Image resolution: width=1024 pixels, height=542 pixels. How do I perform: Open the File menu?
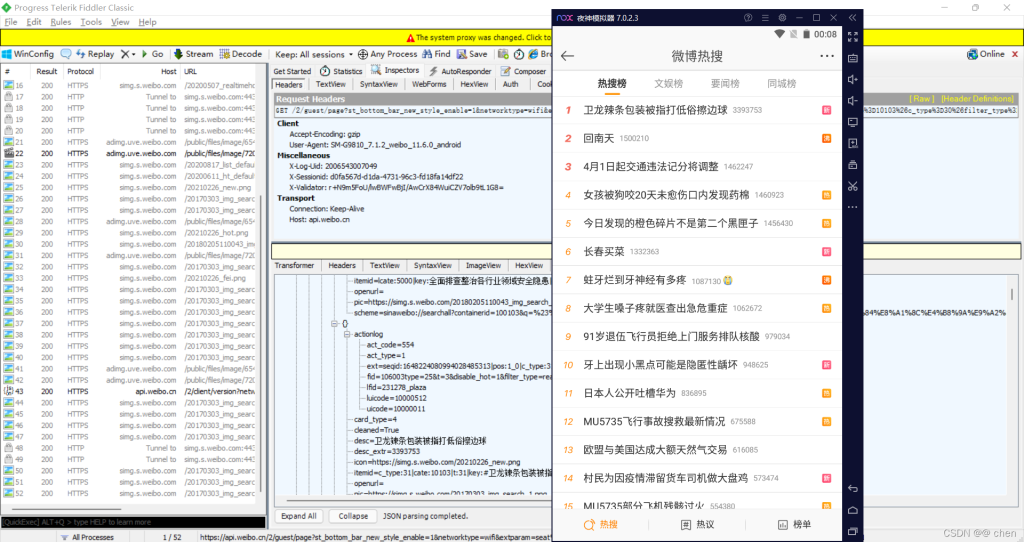pyautogui.click(x=11, y=22)
